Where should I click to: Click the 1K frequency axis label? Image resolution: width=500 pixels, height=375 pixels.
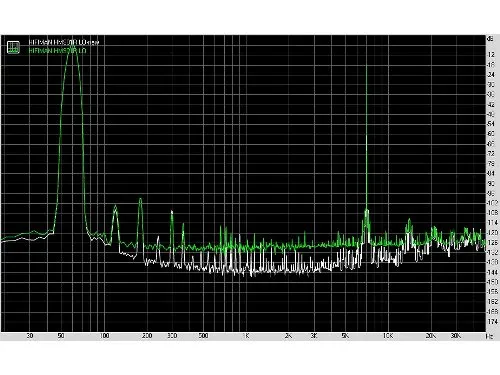coord(245,336)
